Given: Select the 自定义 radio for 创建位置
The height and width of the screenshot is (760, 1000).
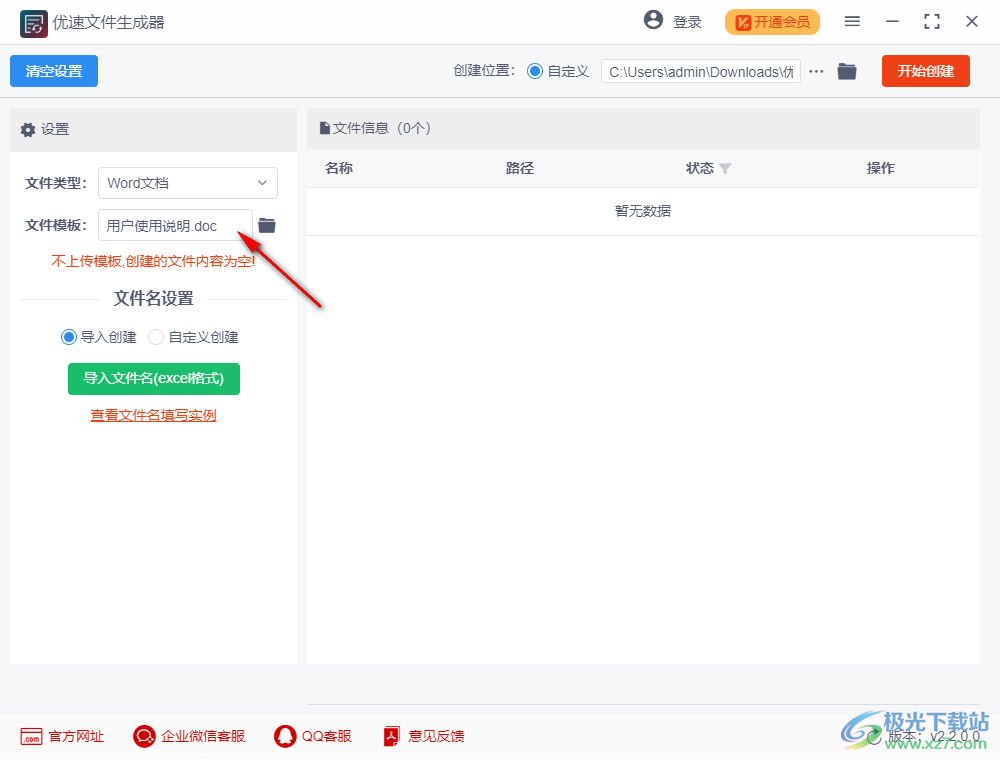Looking at the screenshot, I should click(537, 71).
